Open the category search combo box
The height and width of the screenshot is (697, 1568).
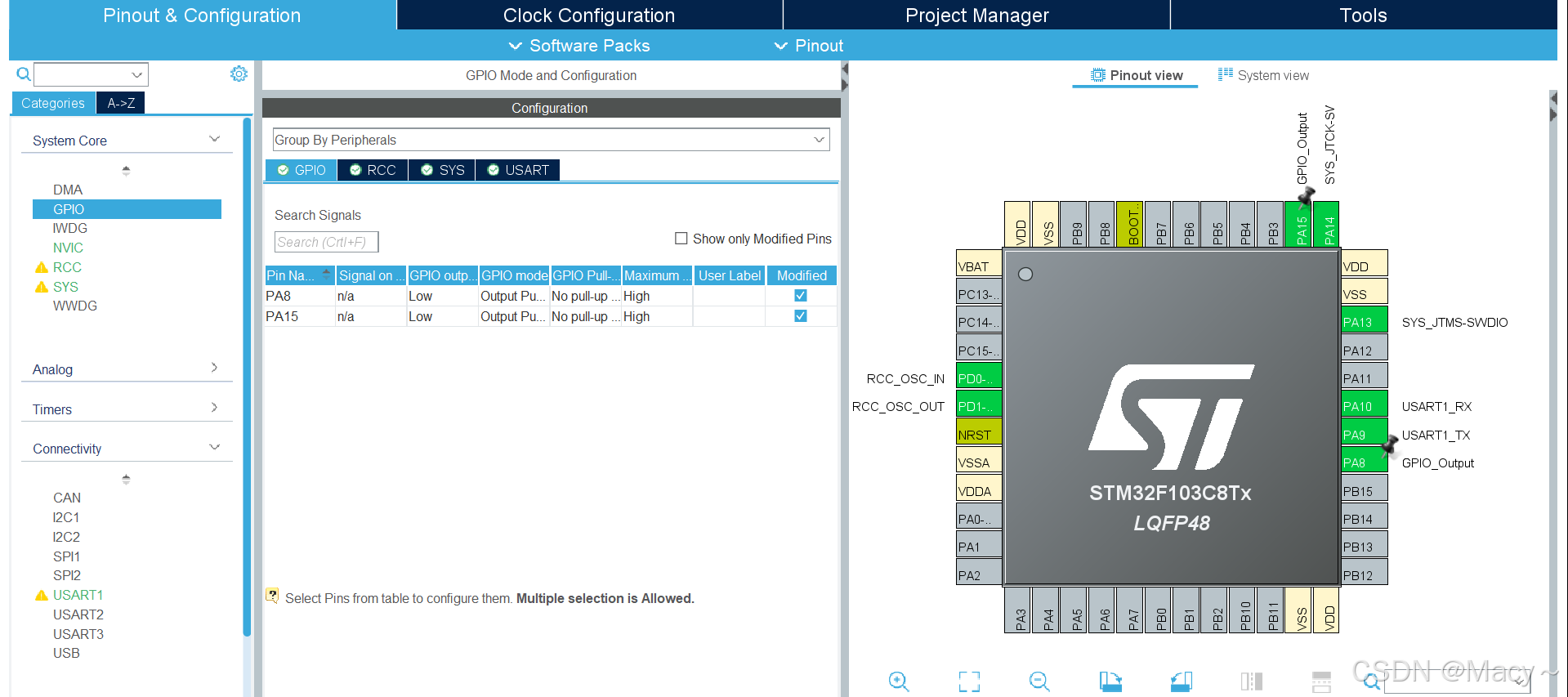point(91,74)
